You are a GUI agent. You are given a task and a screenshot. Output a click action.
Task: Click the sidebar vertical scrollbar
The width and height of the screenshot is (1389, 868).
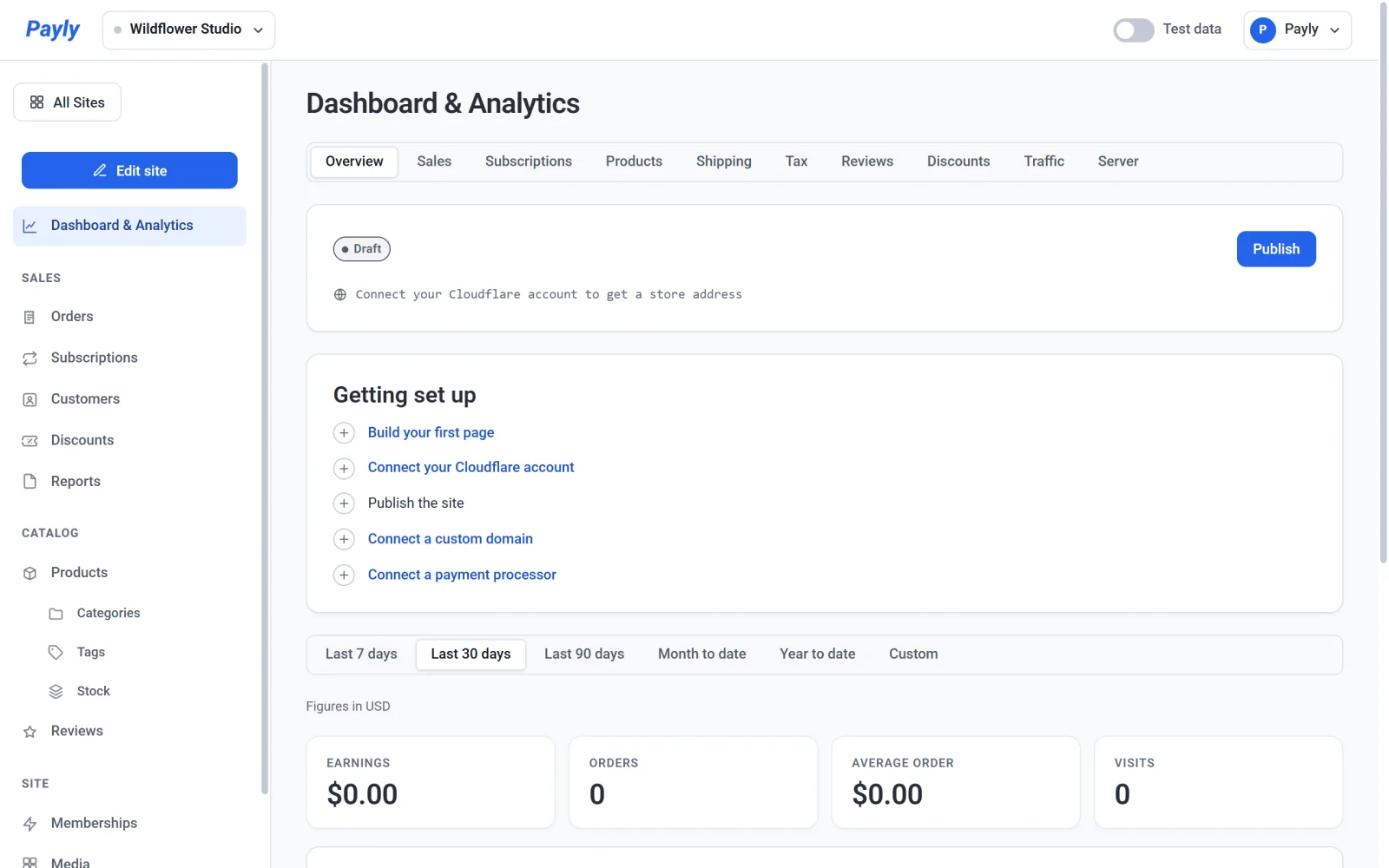tap(265, 428)
